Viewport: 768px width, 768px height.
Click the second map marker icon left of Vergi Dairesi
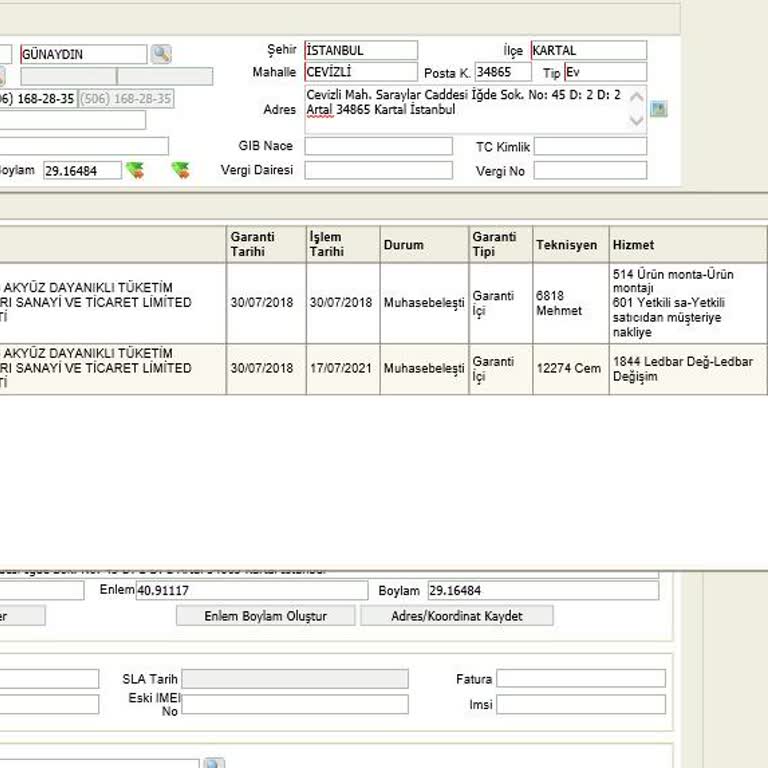[x=180, y=170]
